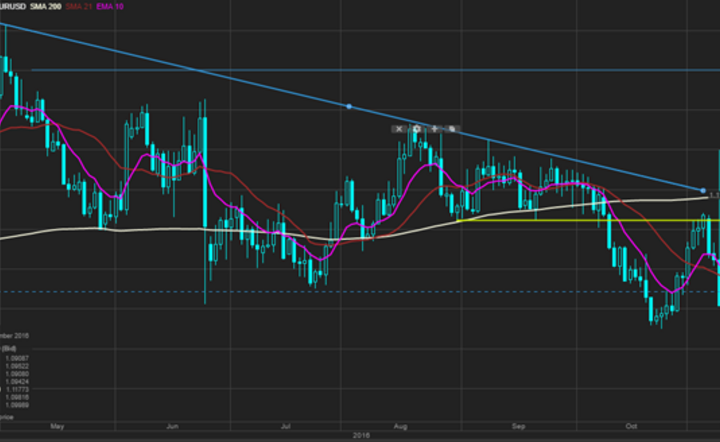Click the 2016 year label
This screenshot has height=442, width=720.
pos(361,435)
